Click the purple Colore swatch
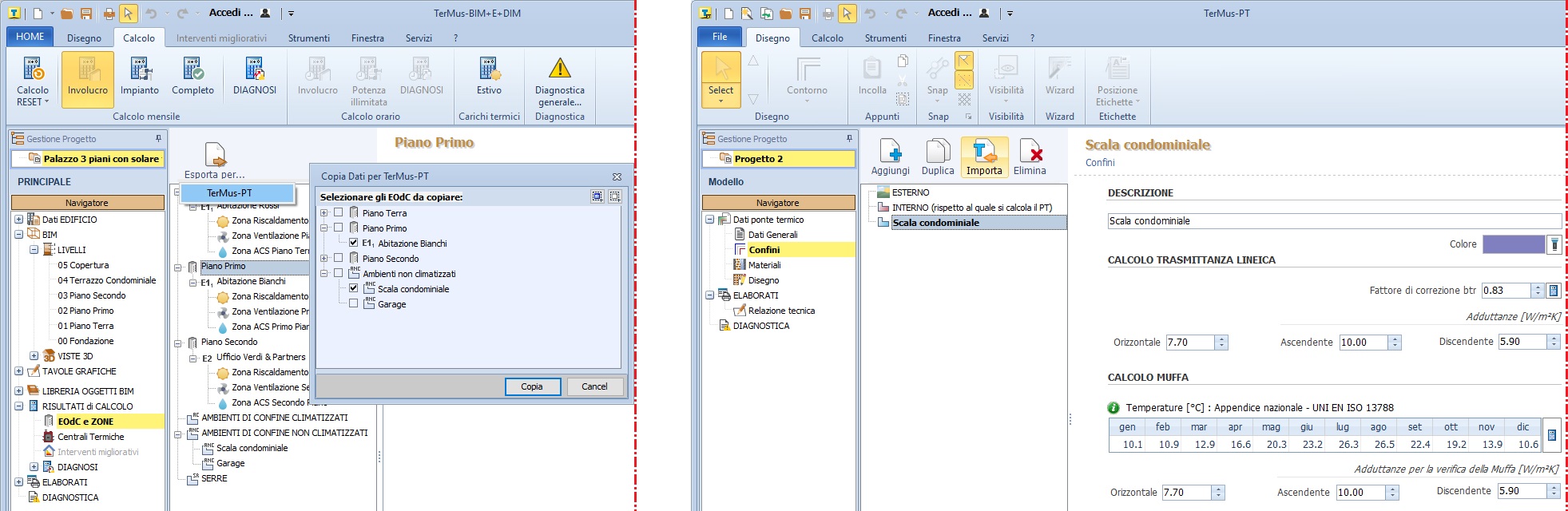The height and width of the screenshot is (511, 1568). pyautogui.click(x=1513, y=244)
